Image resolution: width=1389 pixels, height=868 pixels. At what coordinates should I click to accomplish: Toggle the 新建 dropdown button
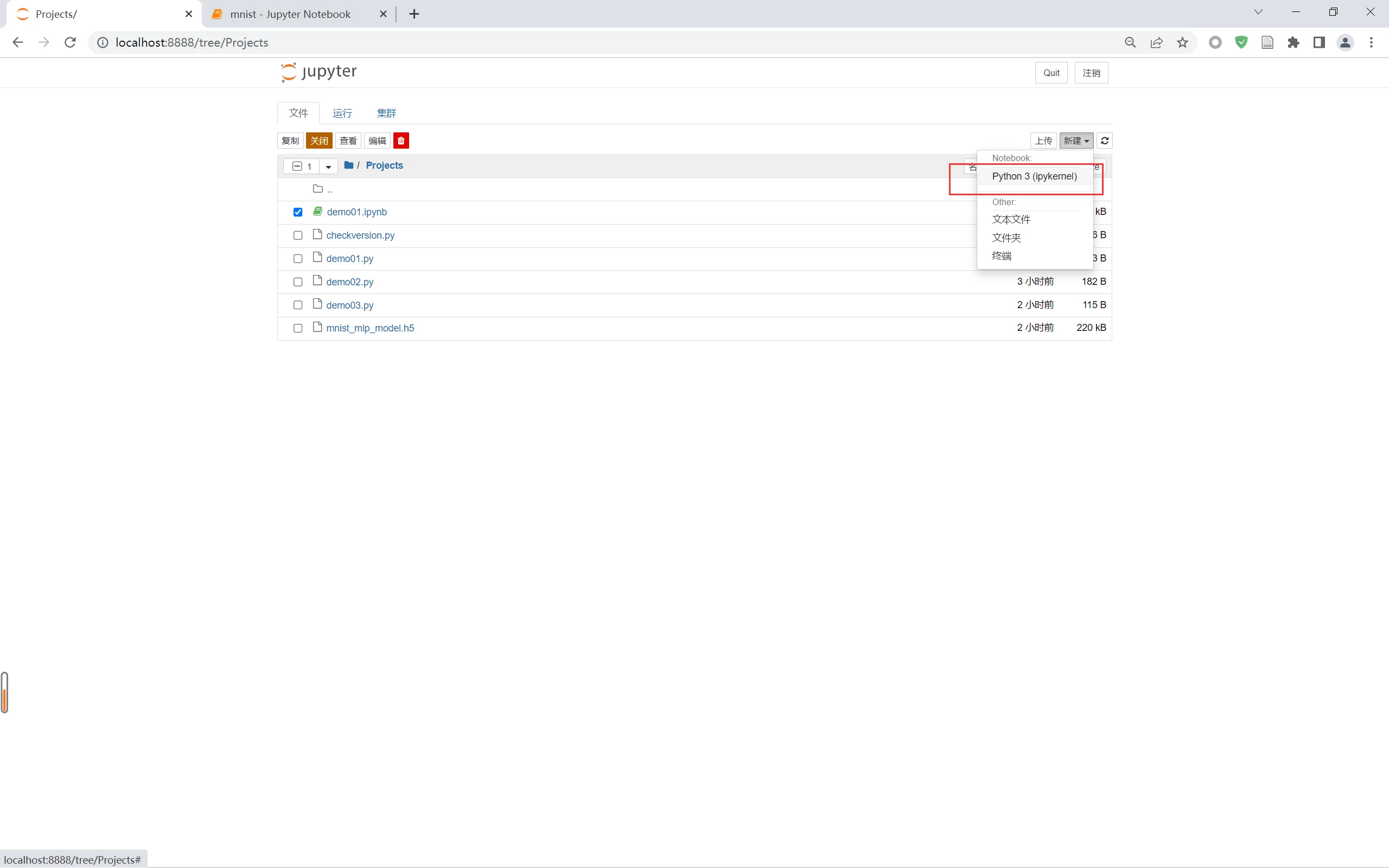tap(1075, 141)
